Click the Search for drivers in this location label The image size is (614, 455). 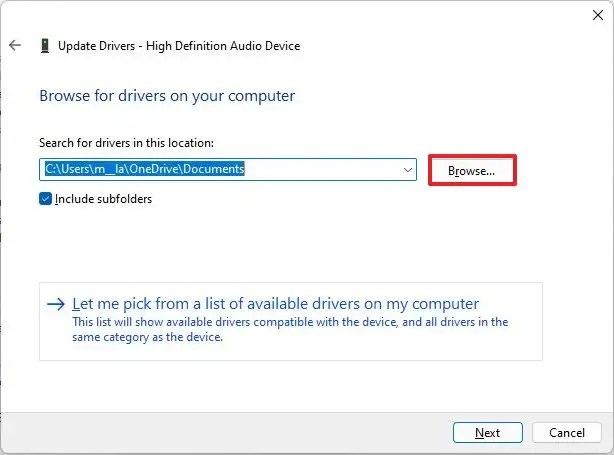click(x=126, y=143)
